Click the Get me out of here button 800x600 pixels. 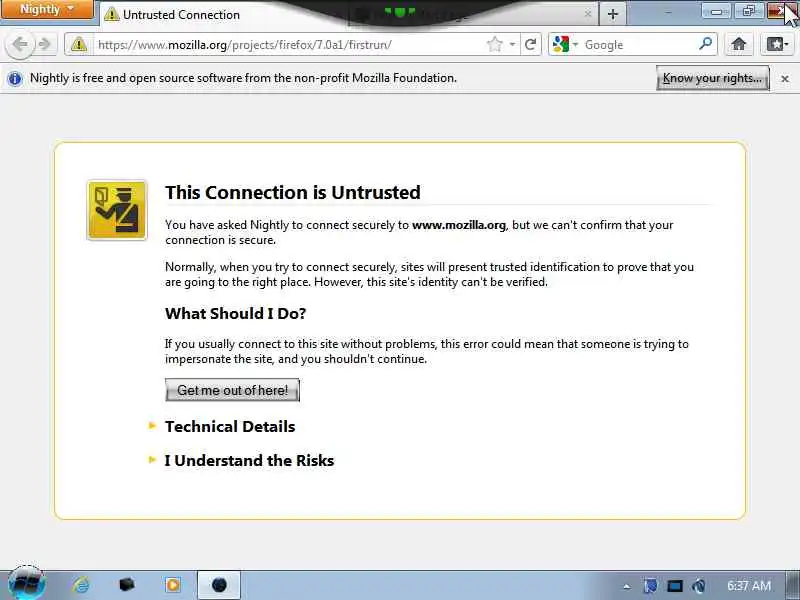232,390
